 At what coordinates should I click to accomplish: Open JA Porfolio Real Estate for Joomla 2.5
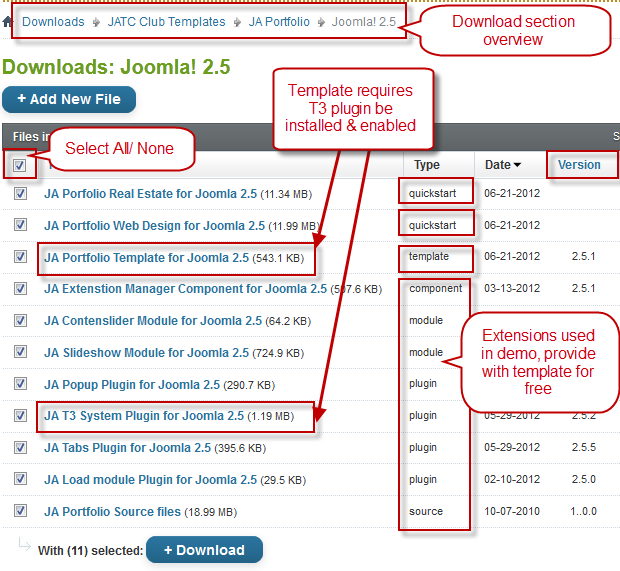(150, 194)
